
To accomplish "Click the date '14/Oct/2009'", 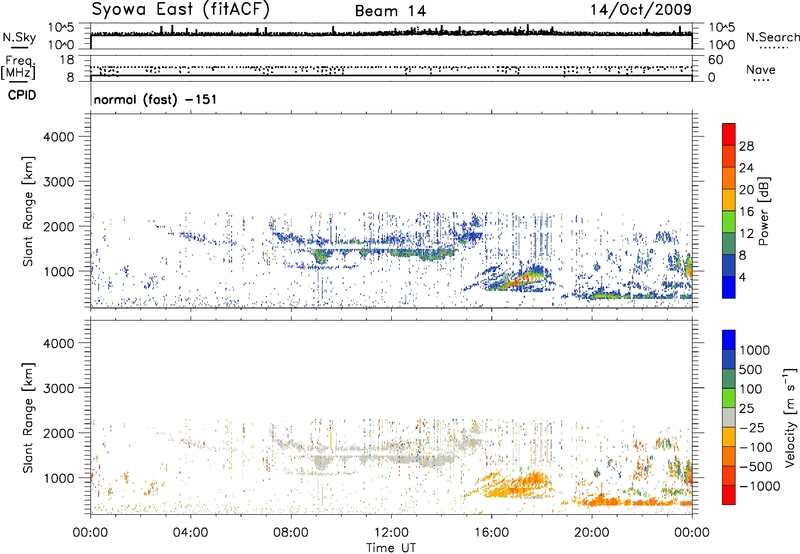I will (x=641, y=10).
